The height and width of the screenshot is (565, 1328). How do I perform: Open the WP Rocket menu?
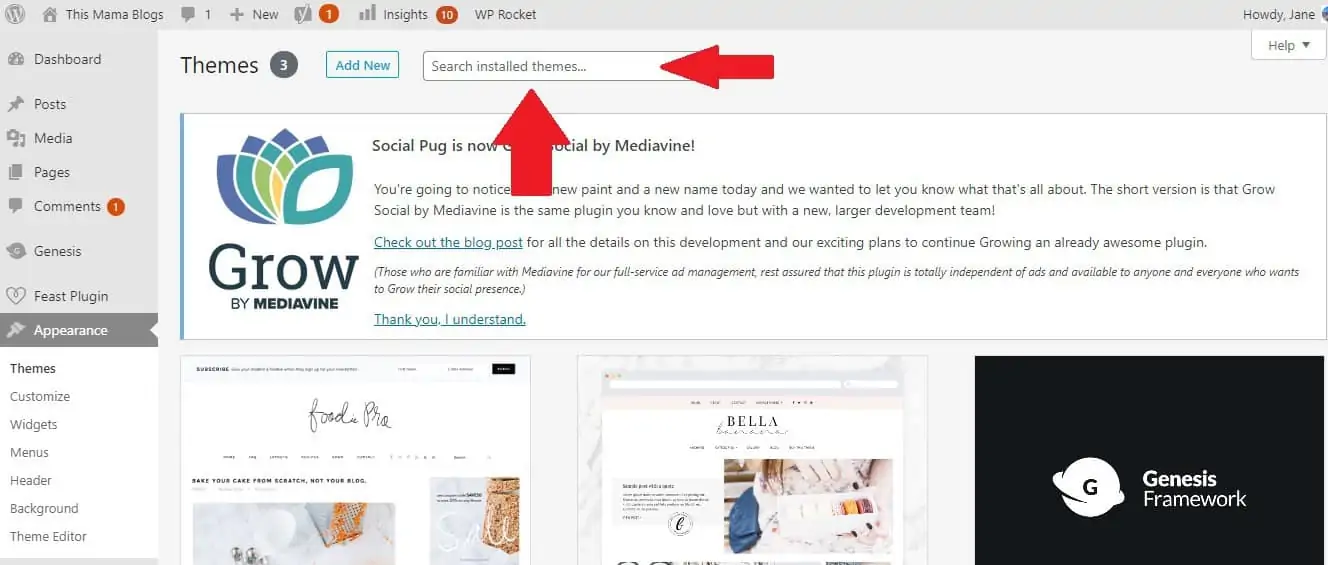[x=505, y=14]
